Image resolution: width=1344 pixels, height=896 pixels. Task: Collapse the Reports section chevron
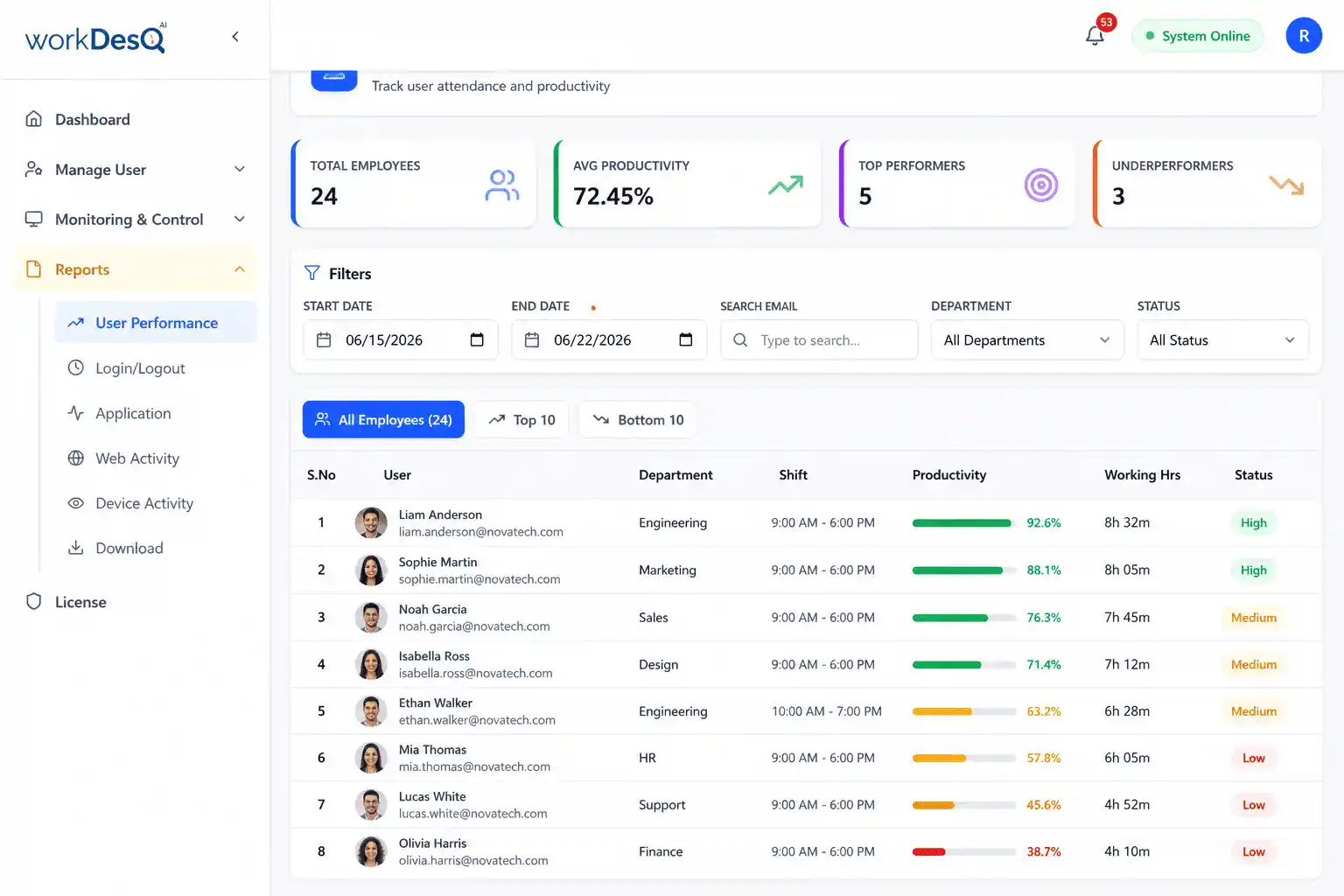[x=240, y=269]
